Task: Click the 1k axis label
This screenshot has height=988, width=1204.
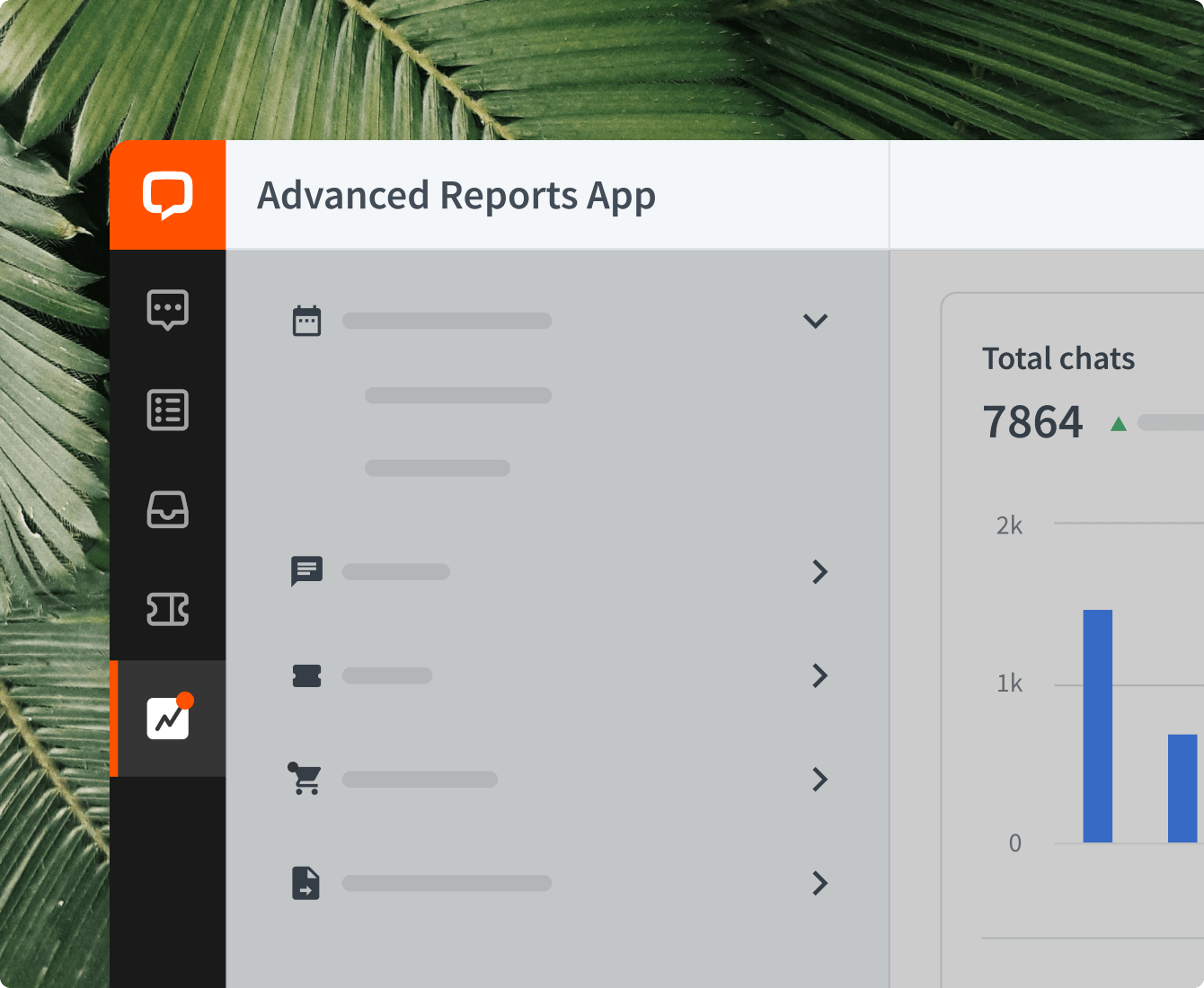Action: pos(1009,684)
